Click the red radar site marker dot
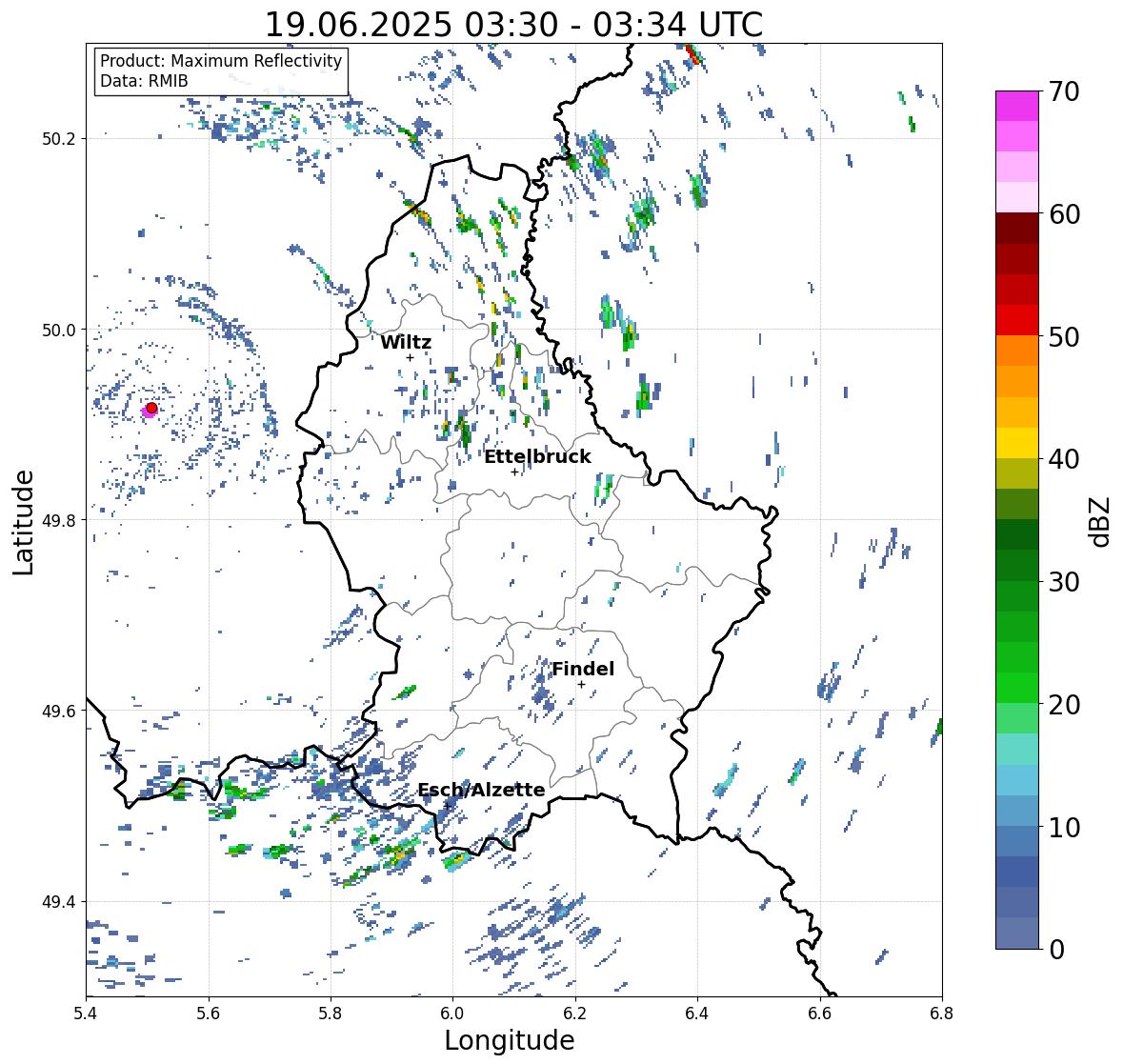This screenshot has height=1064, width=1123. pyautogui.click(x=151, y=408)
